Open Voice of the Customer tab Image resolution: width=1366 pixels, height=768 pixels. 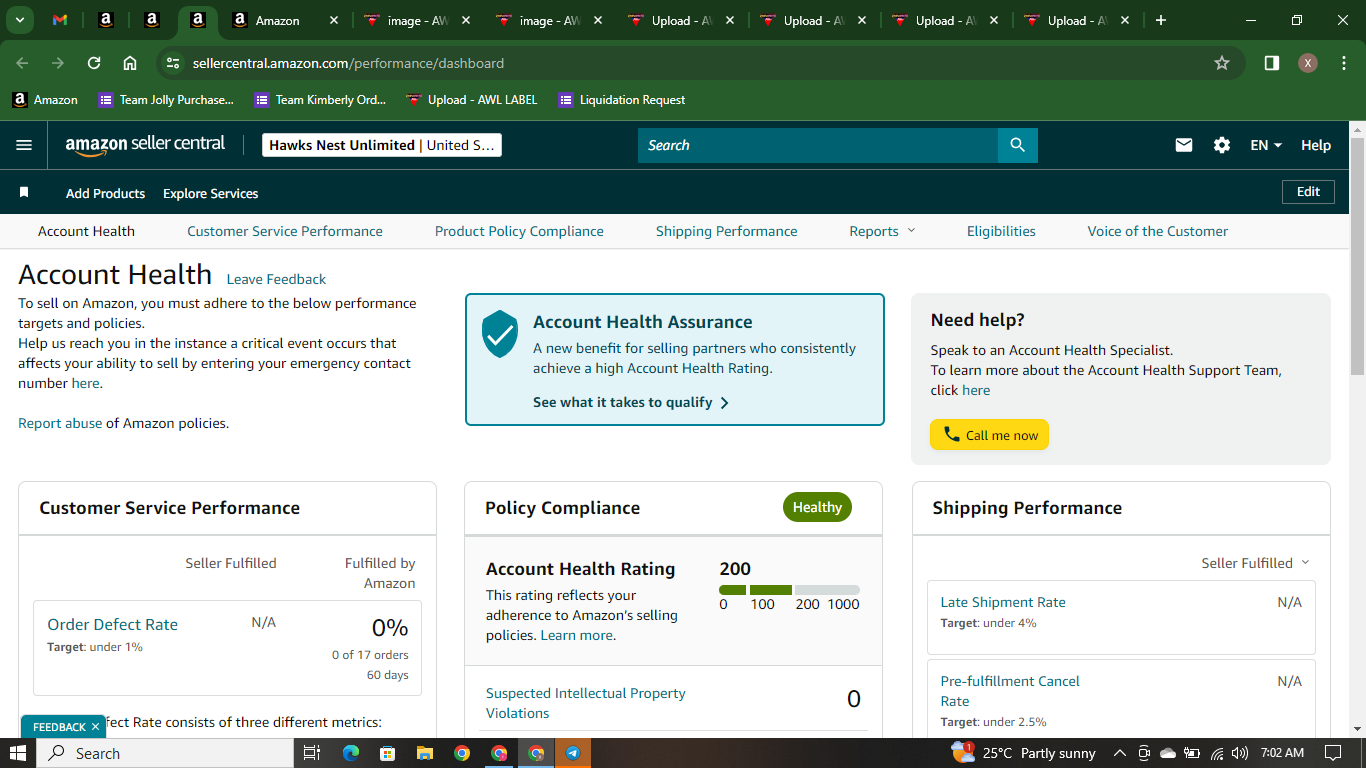1158,231
